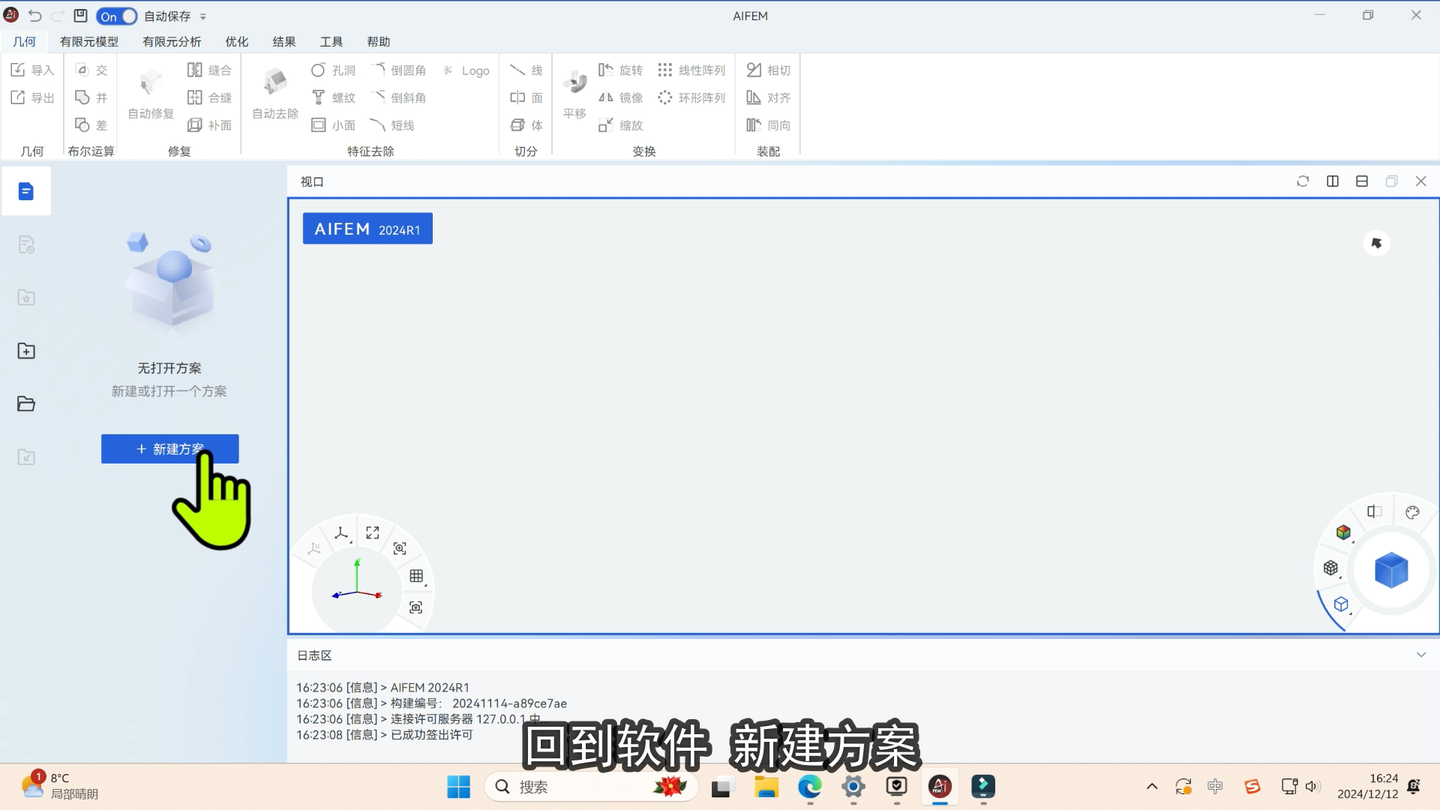
Task: Click the open-folder sidebar icon
Action: point(26,404)
